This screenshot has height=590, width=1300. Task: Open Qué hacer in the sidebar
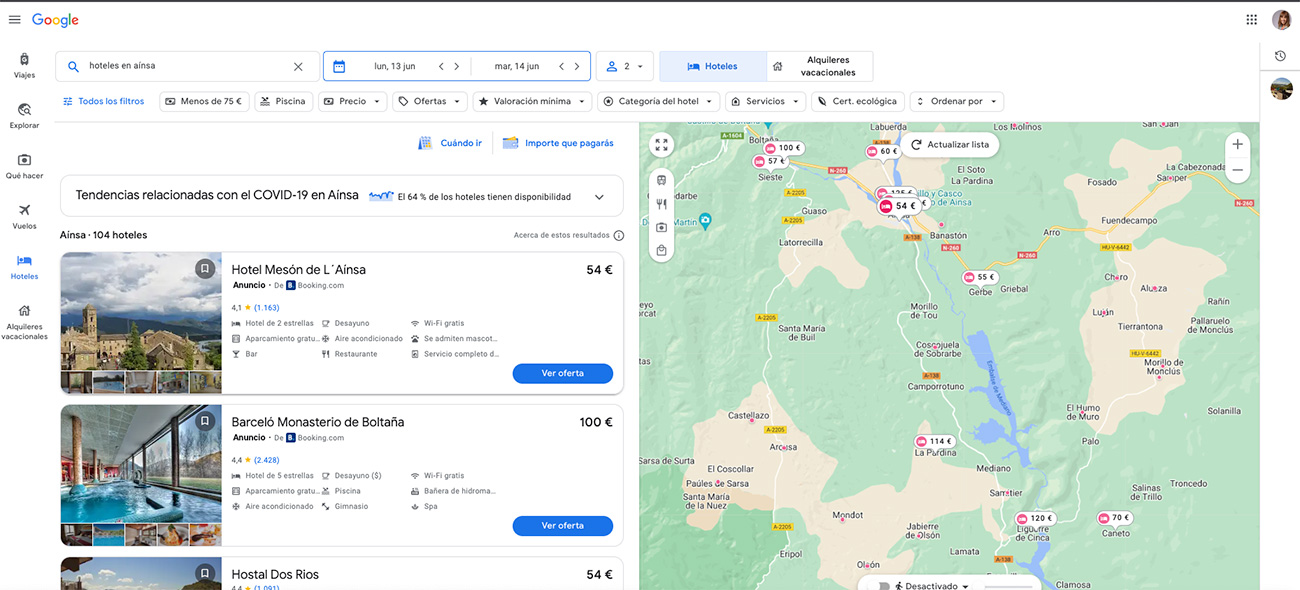24,166
